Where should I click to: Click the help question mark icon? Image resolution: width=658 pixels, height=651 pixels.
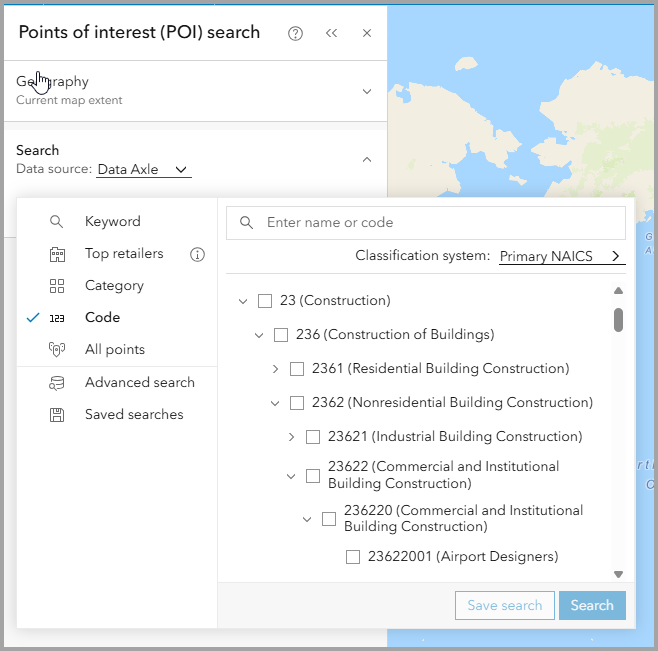(295, 33)
